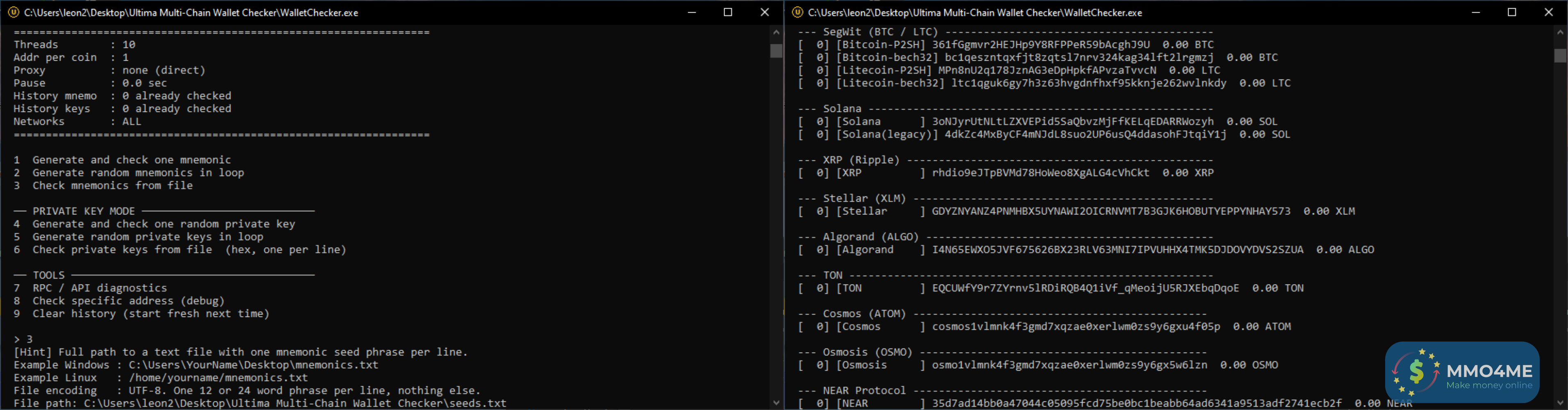Click the 'Pause : 0.0 sec' line

coord(90,83)
